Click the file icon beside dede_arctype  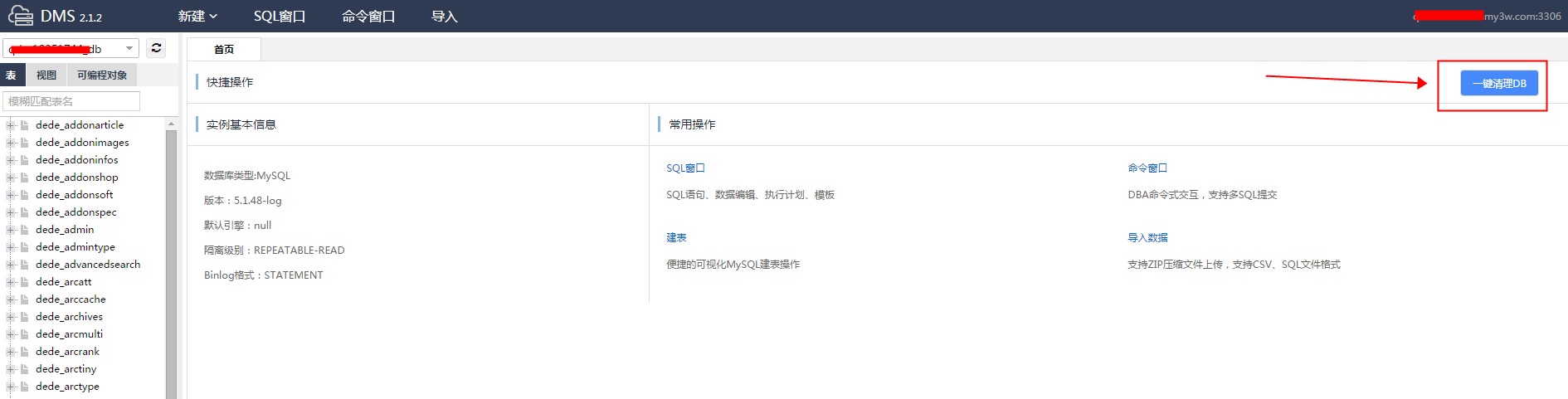pos(25,387)
